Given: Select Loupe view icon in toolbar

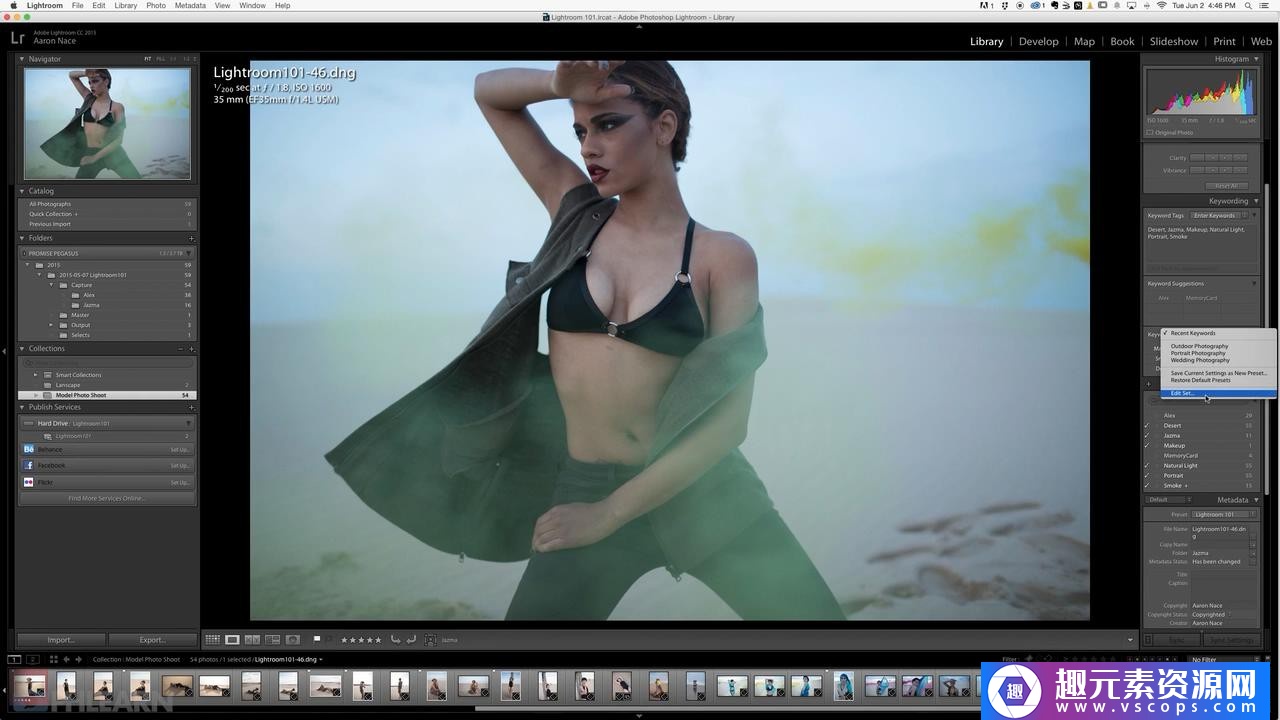Looking at the screenshot, I should [232, 640].
